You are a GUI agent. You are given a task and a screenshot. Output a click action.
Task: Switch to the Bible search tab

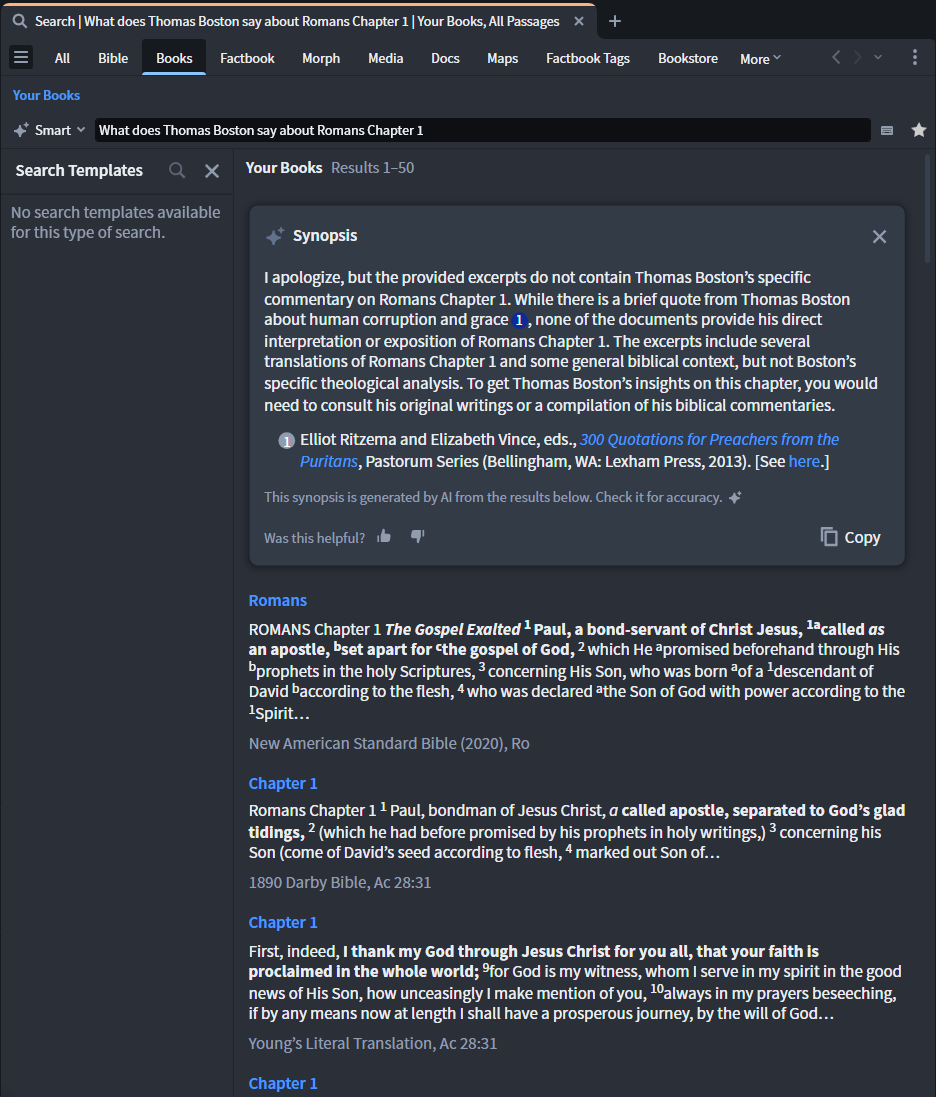point(113,58)
